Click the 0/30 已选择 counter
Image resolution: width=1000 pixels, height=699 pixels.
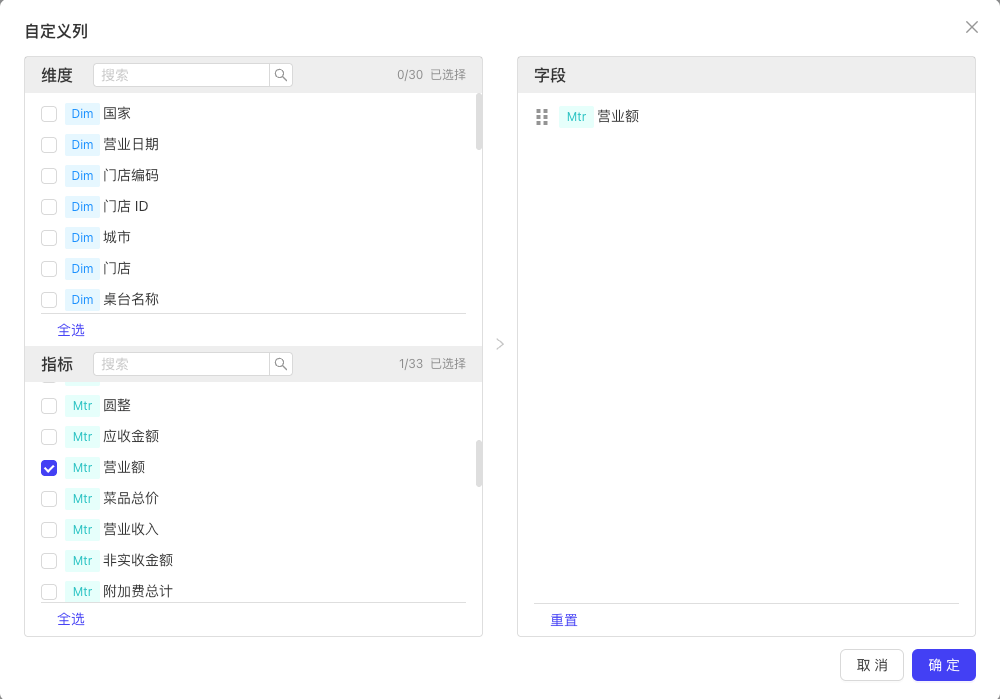(x=431, y=75)
